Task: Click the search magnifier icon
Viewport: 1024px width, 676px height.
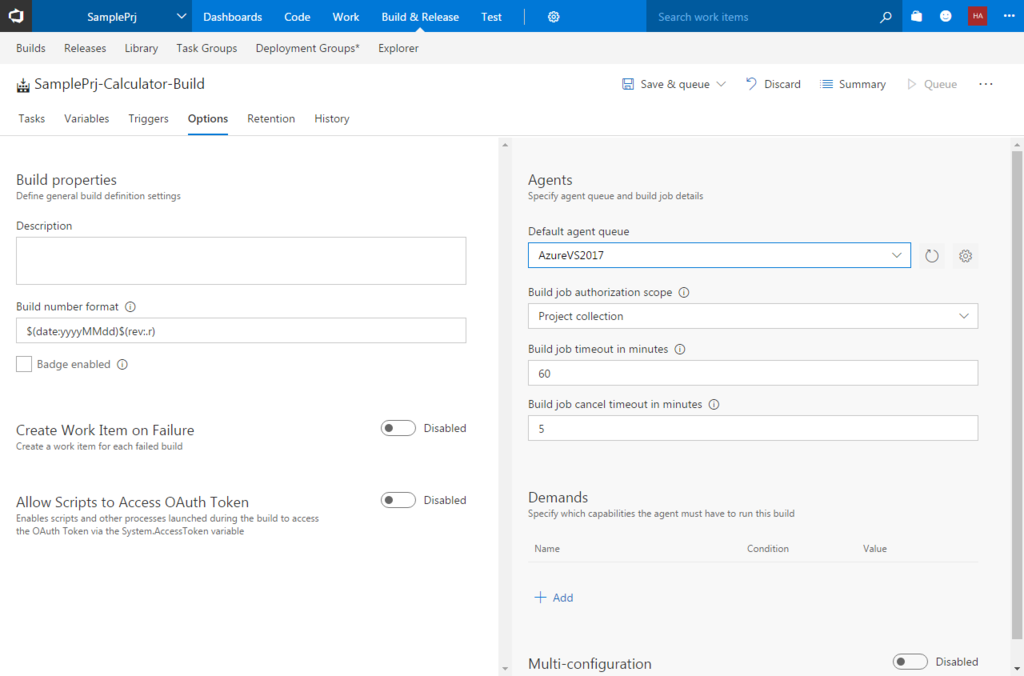Action: [x=885, y=17]
